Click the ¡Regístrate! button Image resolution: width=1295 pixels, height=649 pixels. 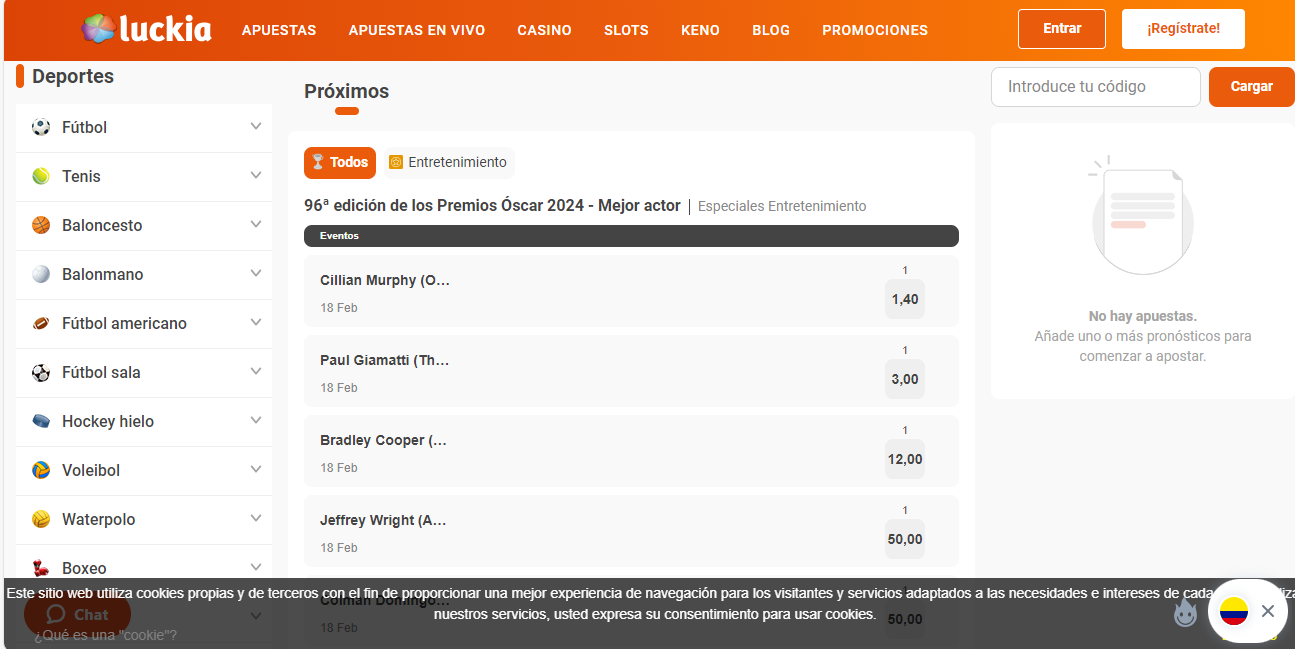(x=1183, y=29)
